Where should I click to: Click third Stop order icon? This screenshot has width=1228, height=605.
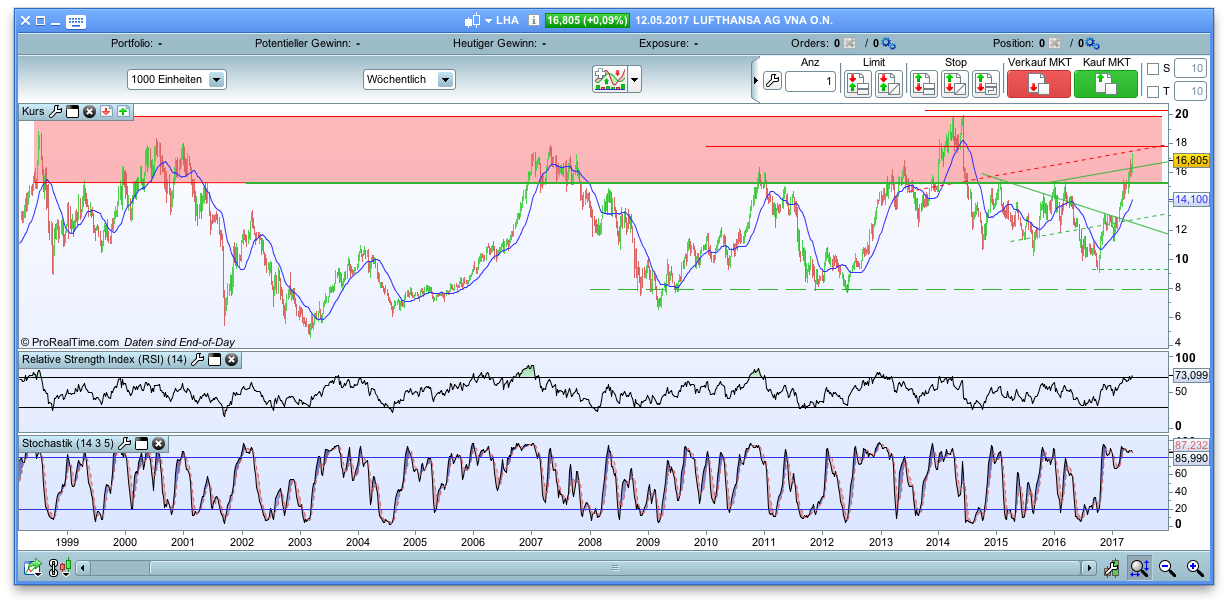[986, 83]
